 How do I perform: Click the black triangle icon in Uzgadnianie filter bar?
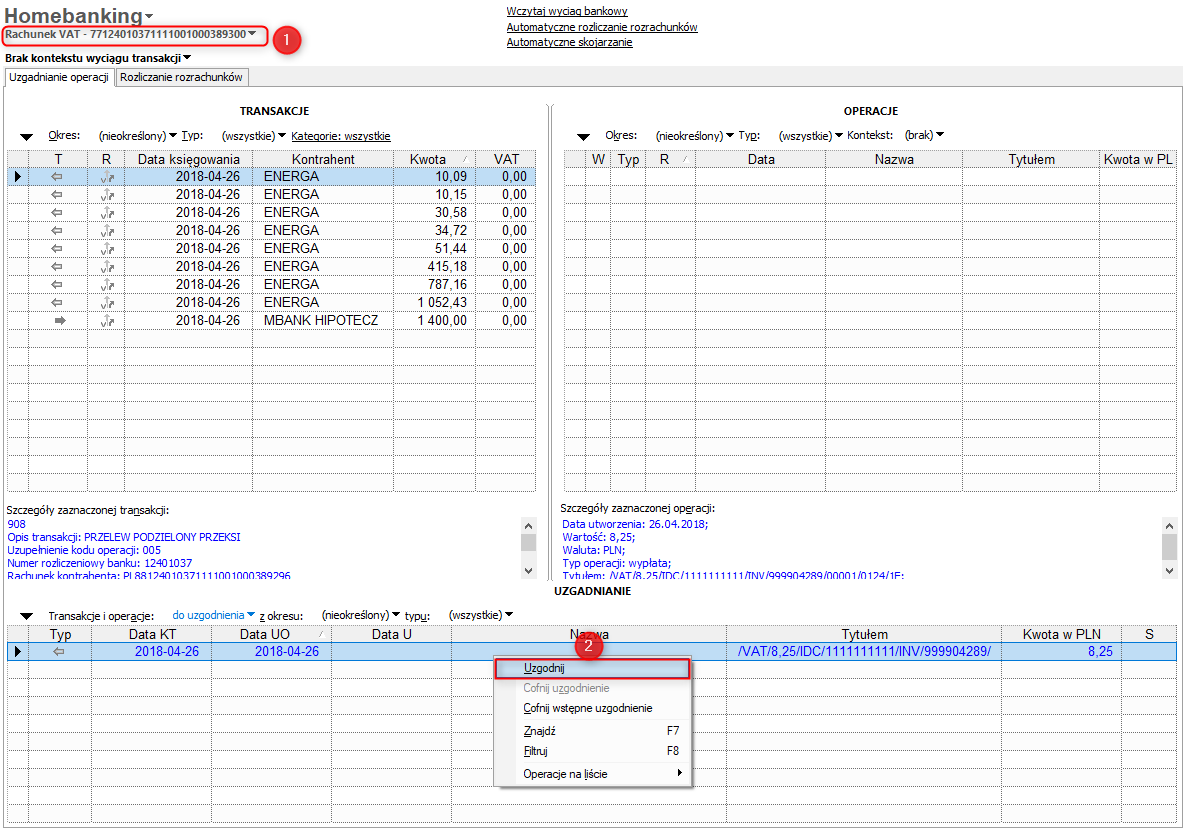[26, 616]
